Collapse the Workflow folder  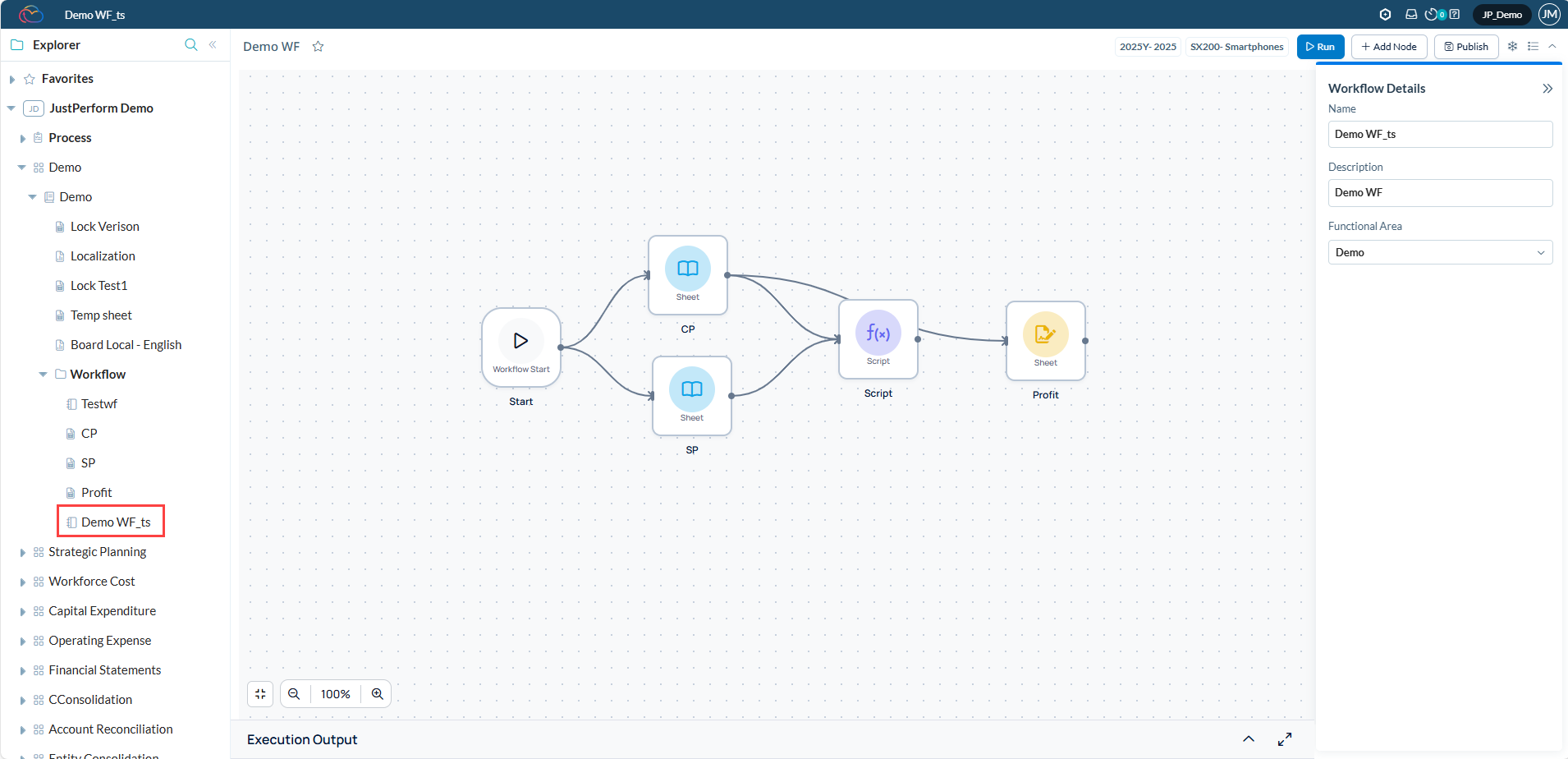44,375
